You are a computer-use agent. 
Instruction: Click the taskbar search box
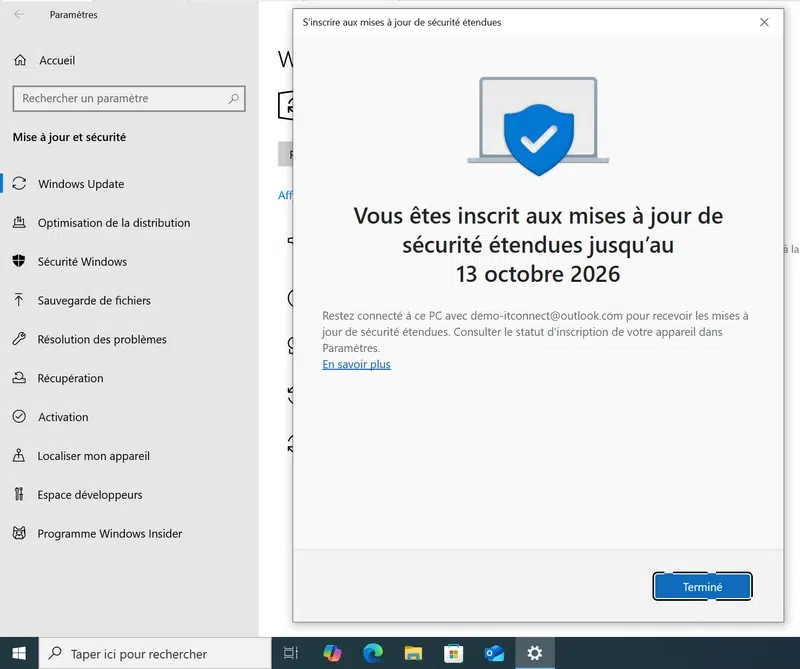point(155,653)
